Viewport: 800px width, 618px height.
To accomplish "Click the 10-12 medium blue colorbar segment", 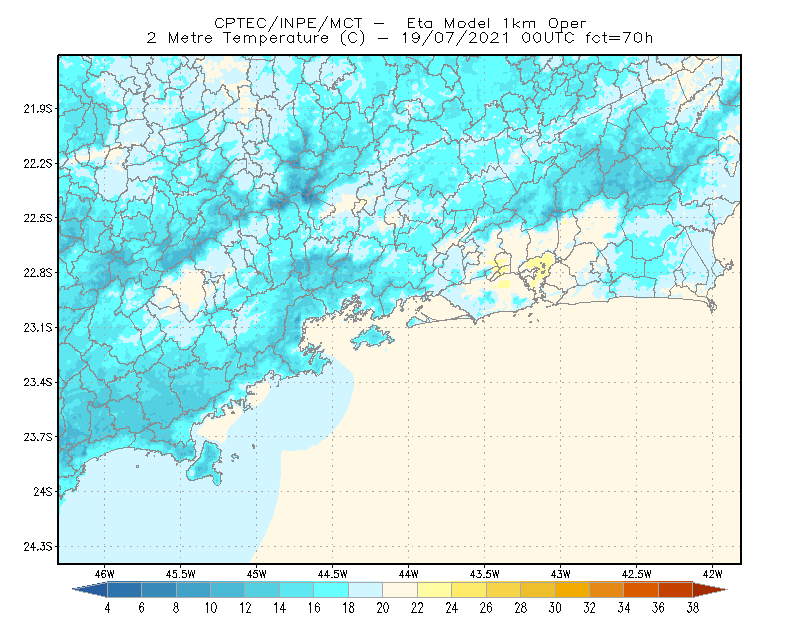I will (228, 590).
